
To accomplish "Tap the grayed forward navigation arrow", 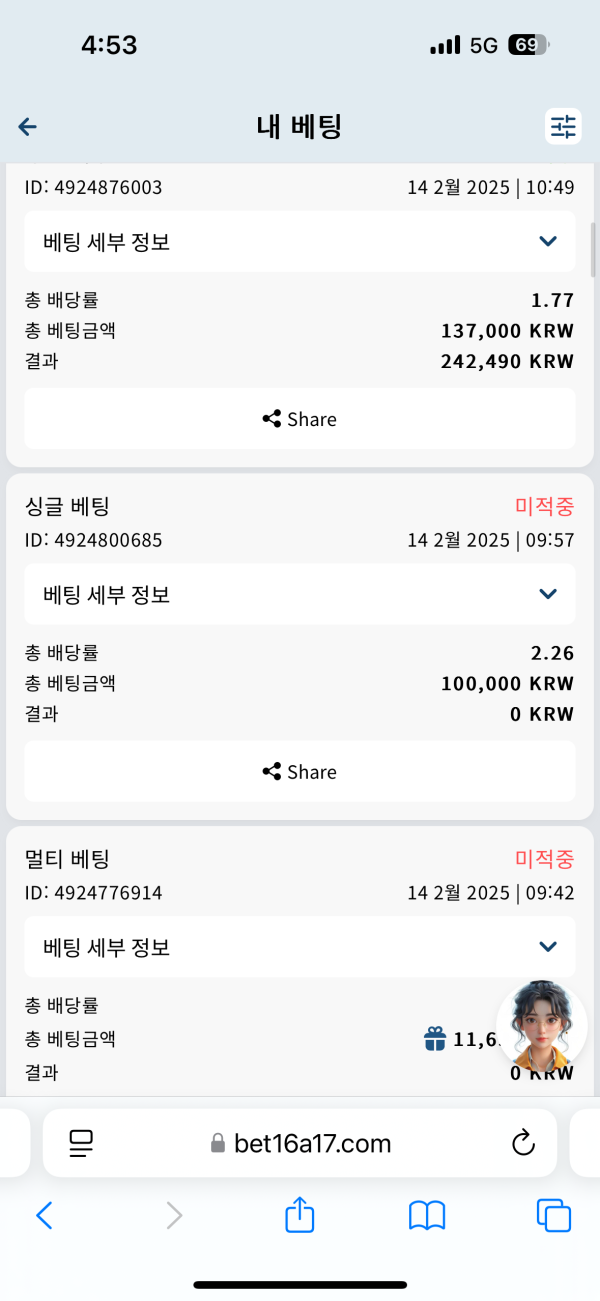I will tap(174, 1216).
